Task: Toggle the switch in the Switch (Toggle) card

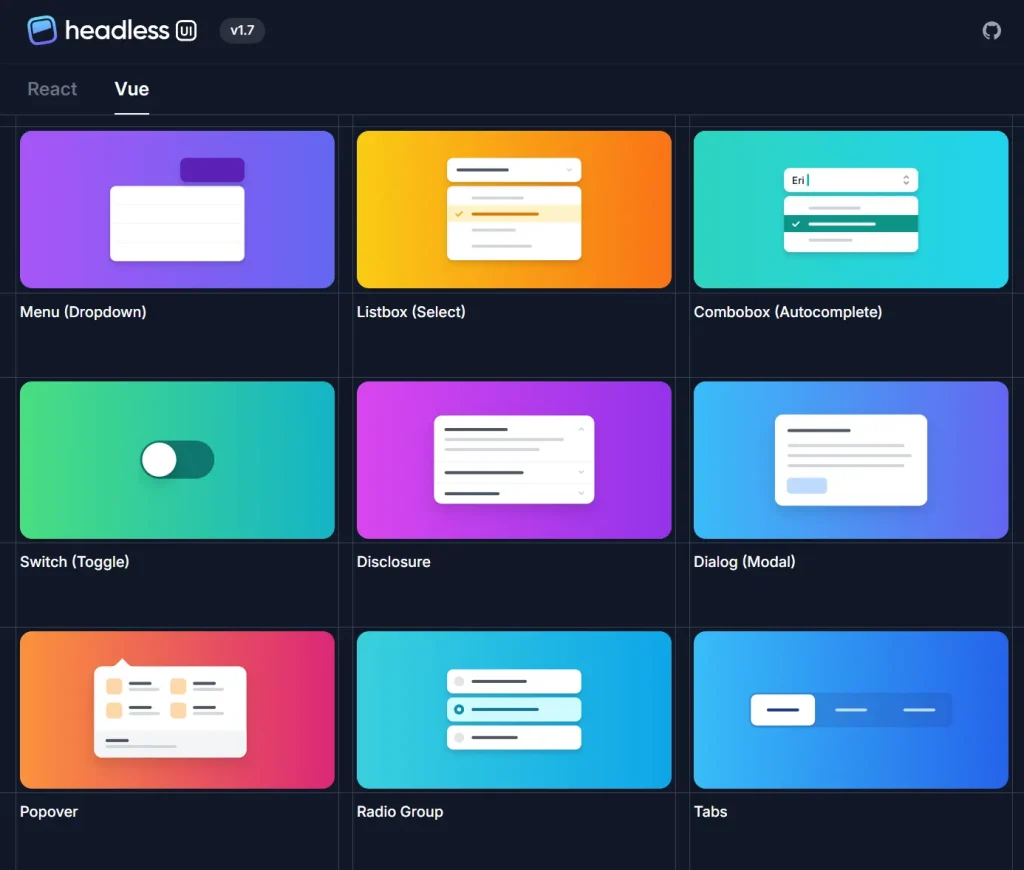Action: coord(177,460)
